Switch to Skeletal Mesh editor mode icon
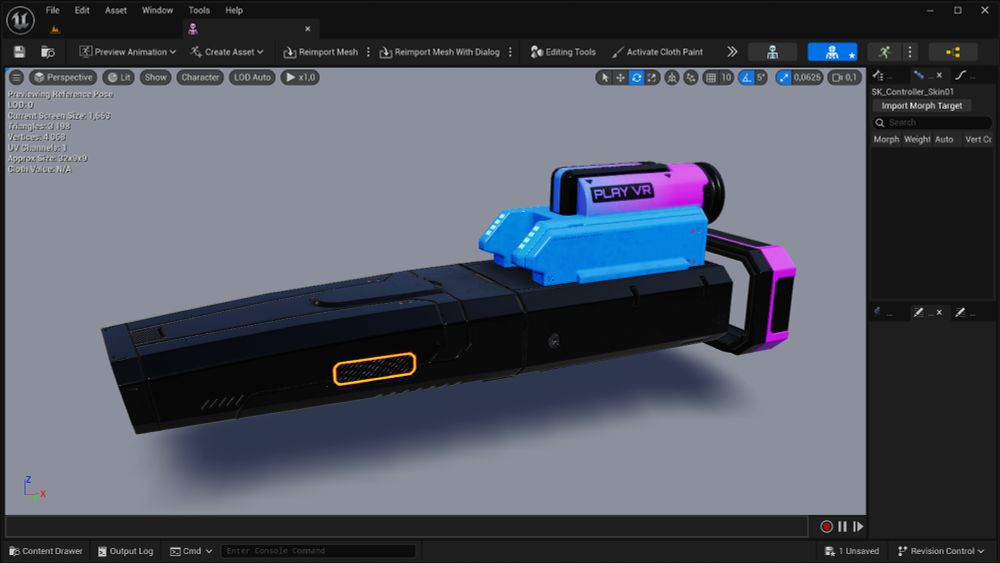This screenshot has width=1000, height=563. pyautogui.click(x=832, y=52)
